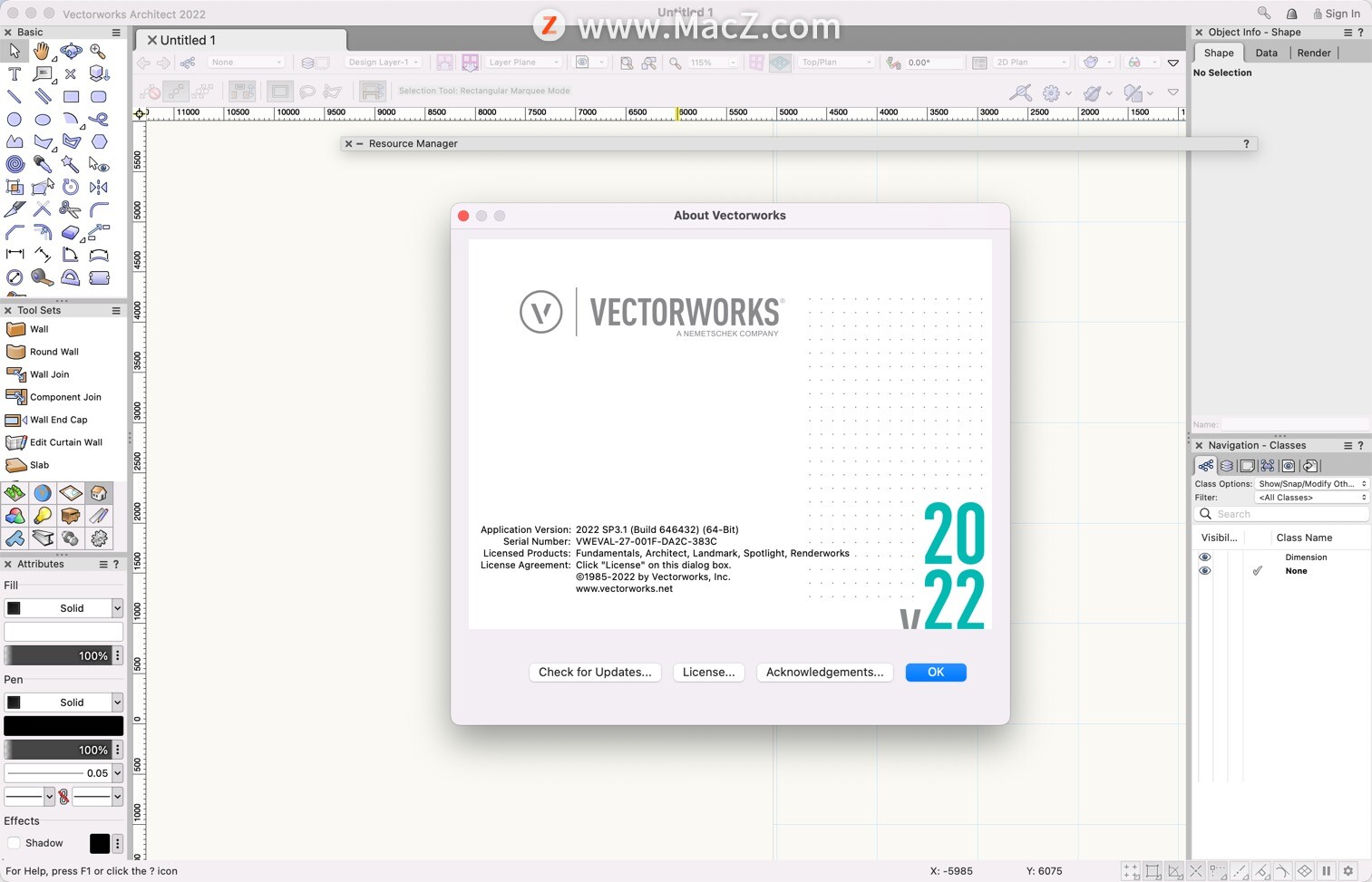Open the Site Planning tool set icon
This screenshot has width=1372, height=882.
(15, 493)
